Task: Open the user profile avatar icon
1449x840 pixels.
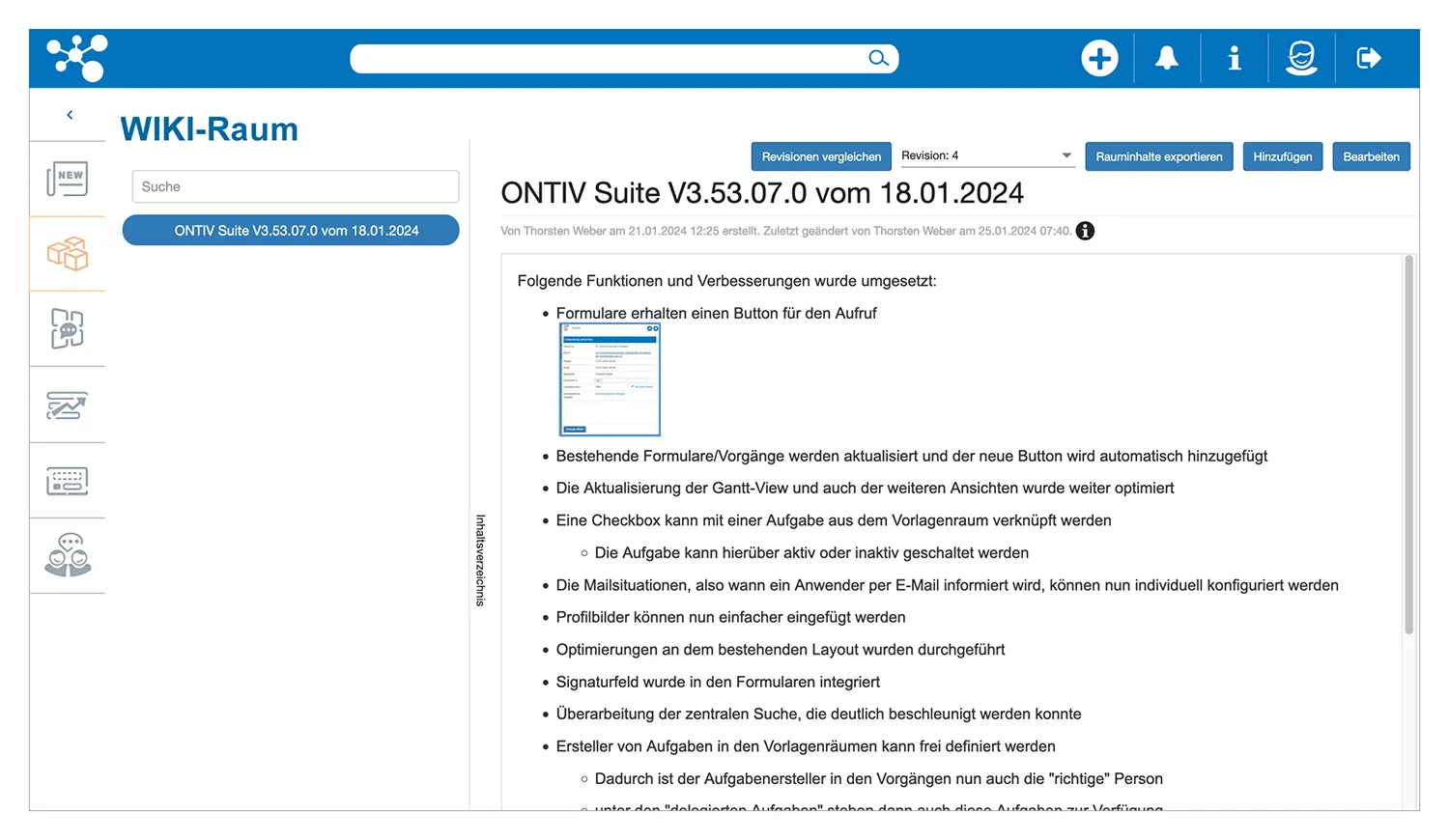Action: pyautogui.click(x=1301, y=59)
